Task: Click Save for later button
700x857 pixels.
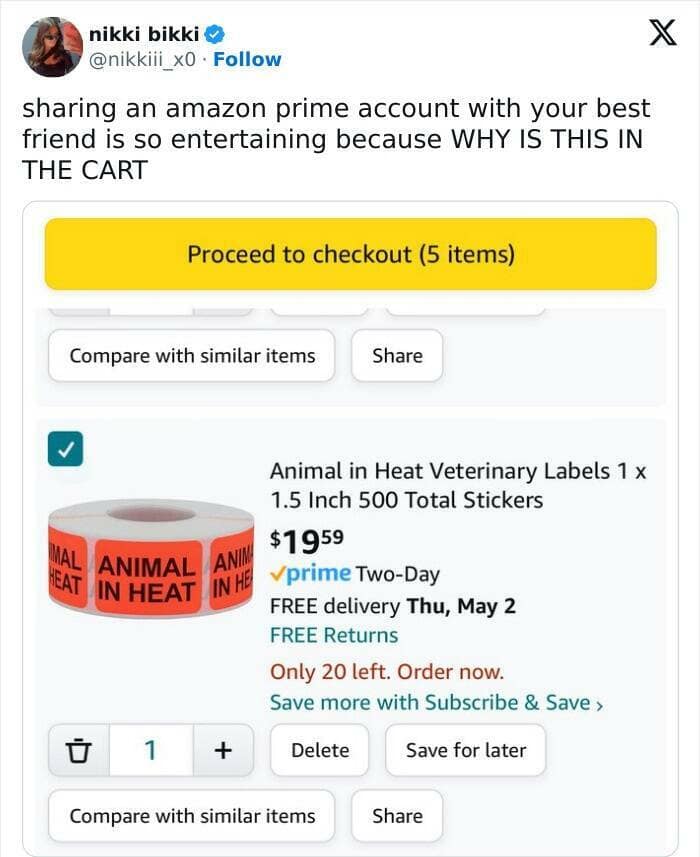Action: pyautogui.click(x=466, y=750)
